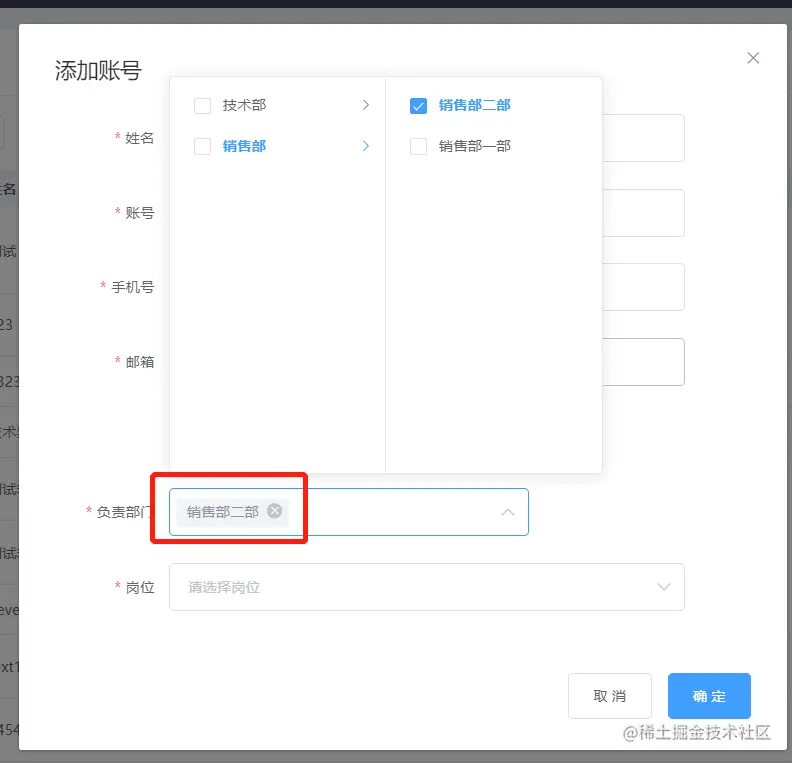Expand 销售部 with its right arrow
Screen dimensions: 792x763
[366, 146]
